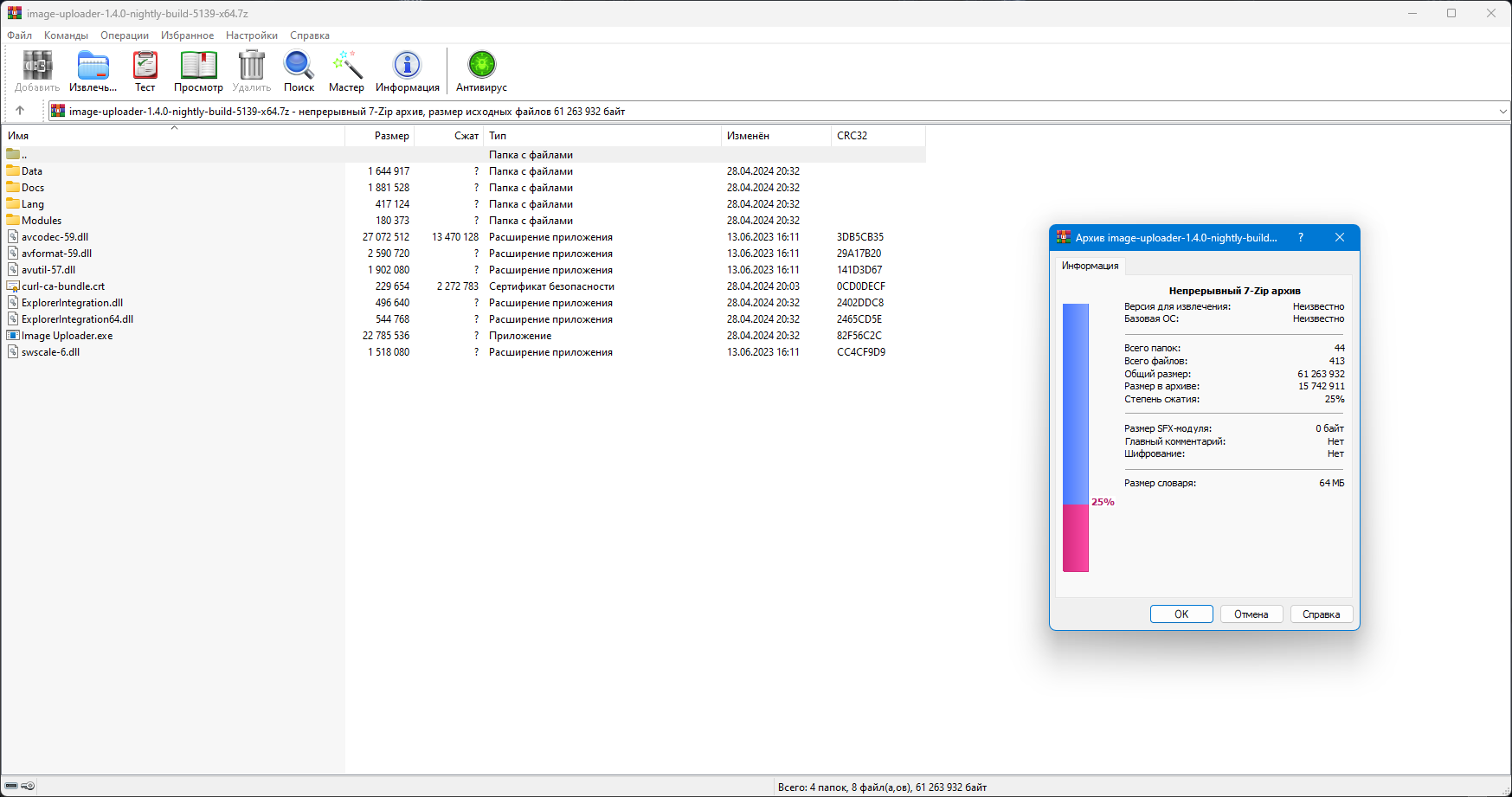Select the Image Uploader.exe file row
Image resolution: width=1512 pixels, height=797 pixels.
point(464,336)
